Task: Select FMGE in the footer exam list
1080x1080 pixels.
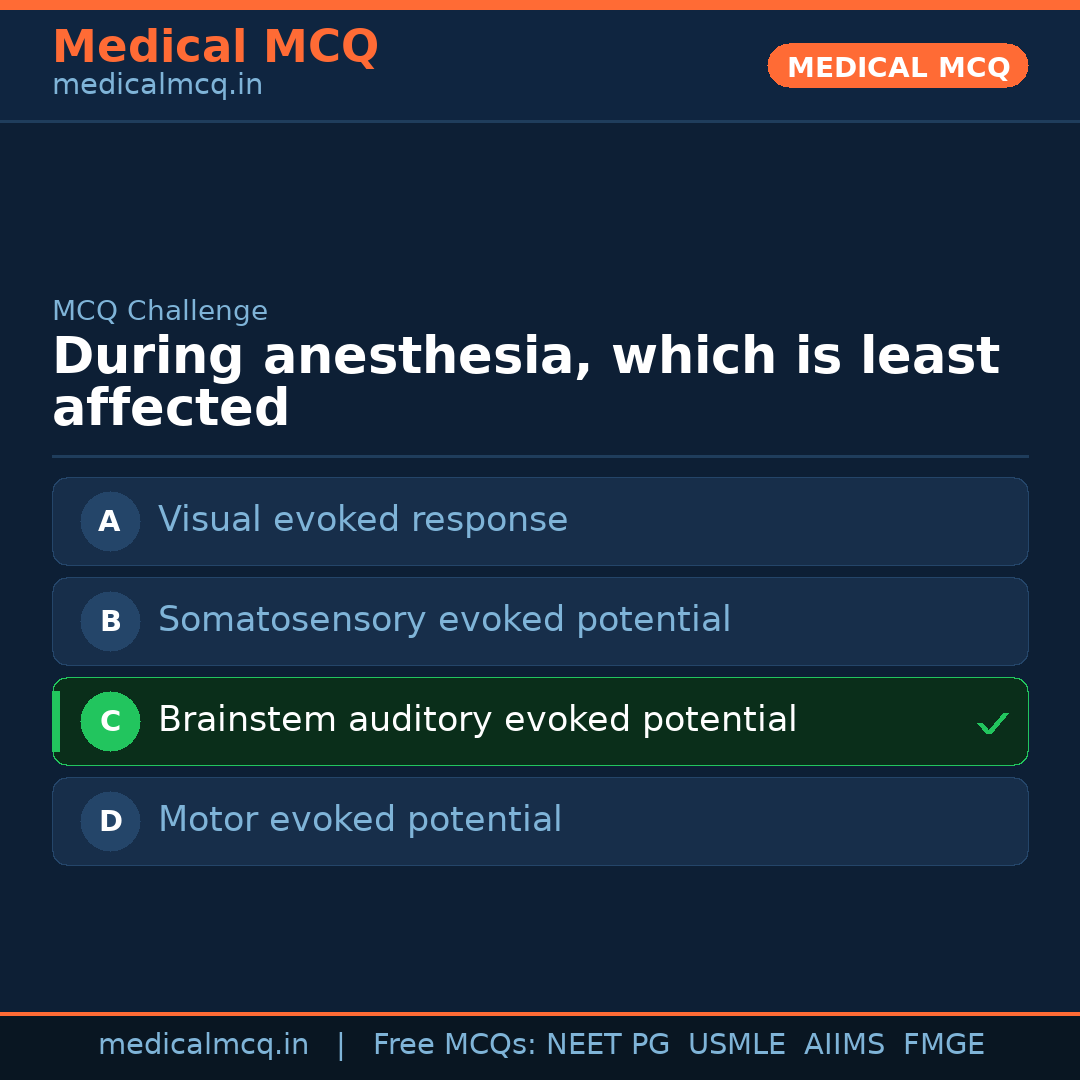Action: click(943, 1045)
